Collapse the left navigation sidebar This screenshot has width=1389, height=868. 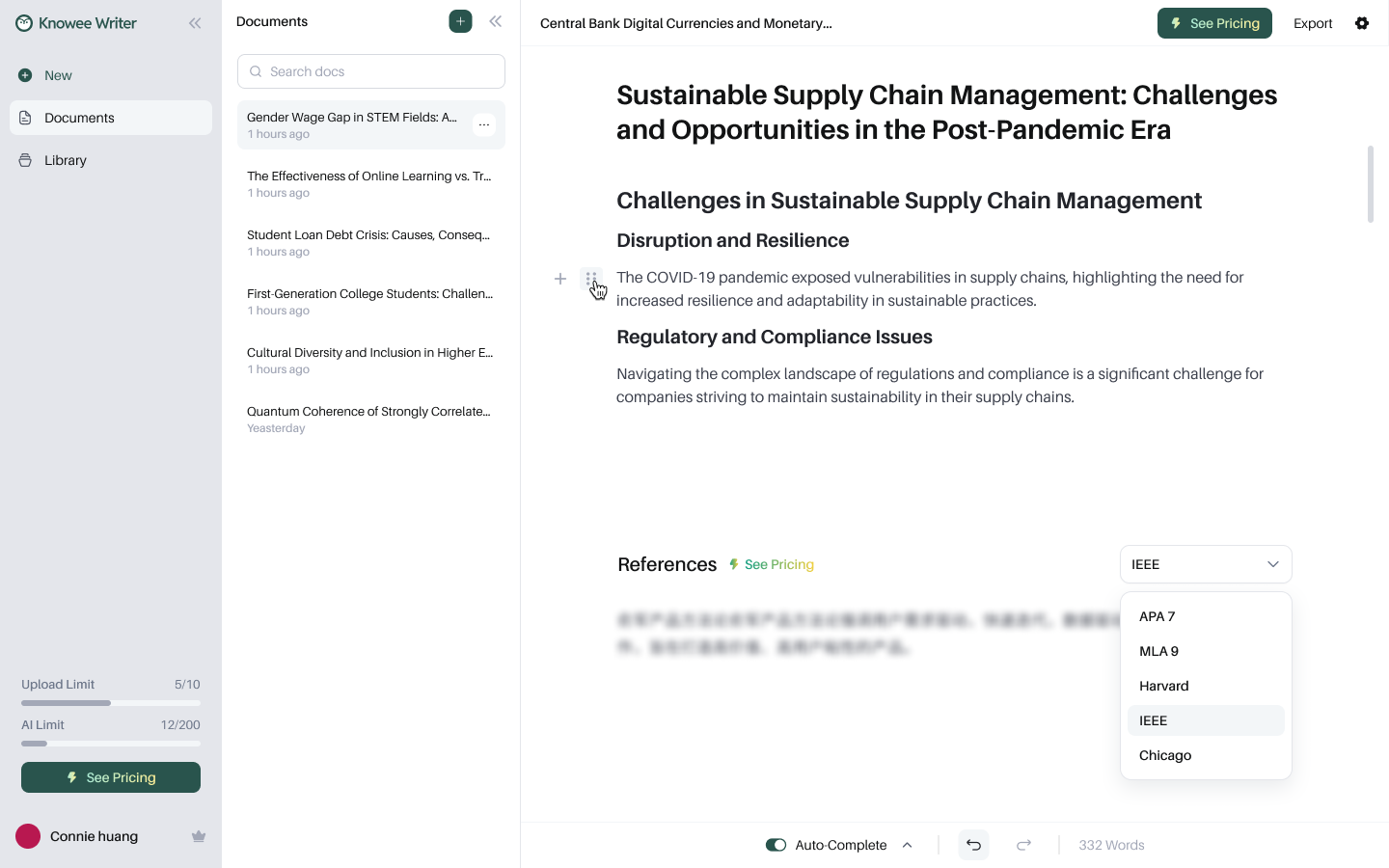(x=195, y=23)
